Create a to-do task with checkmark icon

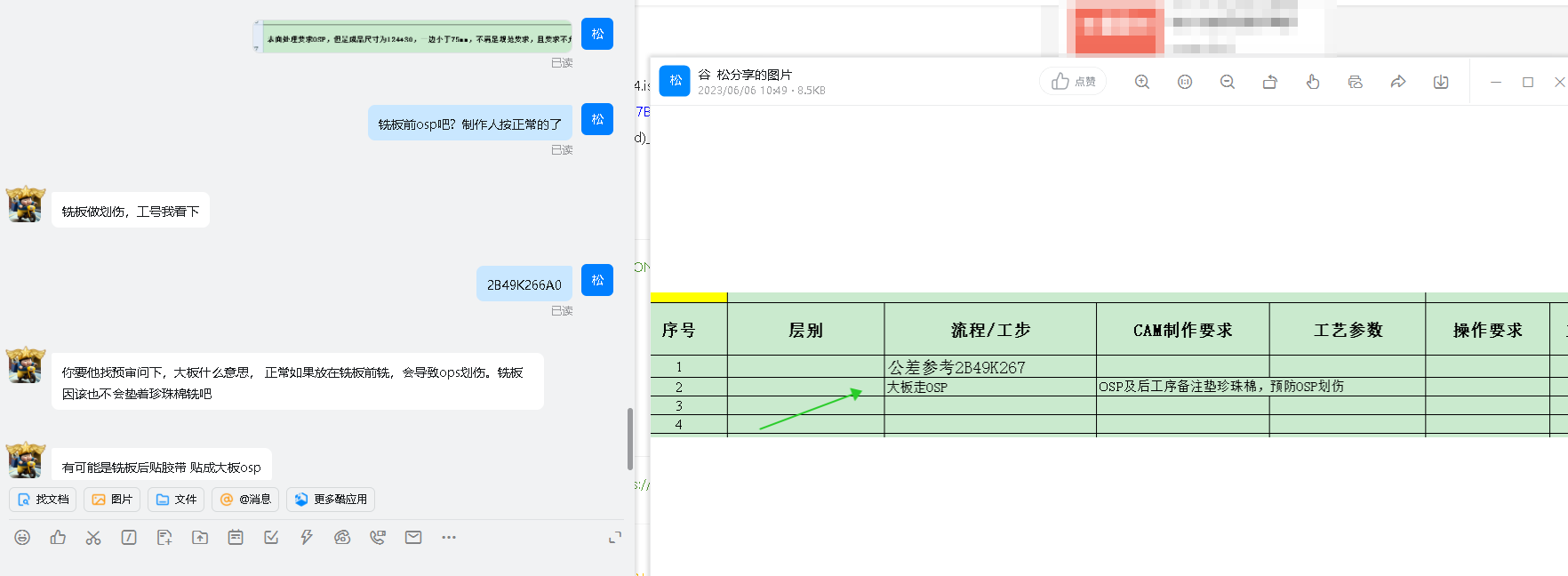coord(271,537)
